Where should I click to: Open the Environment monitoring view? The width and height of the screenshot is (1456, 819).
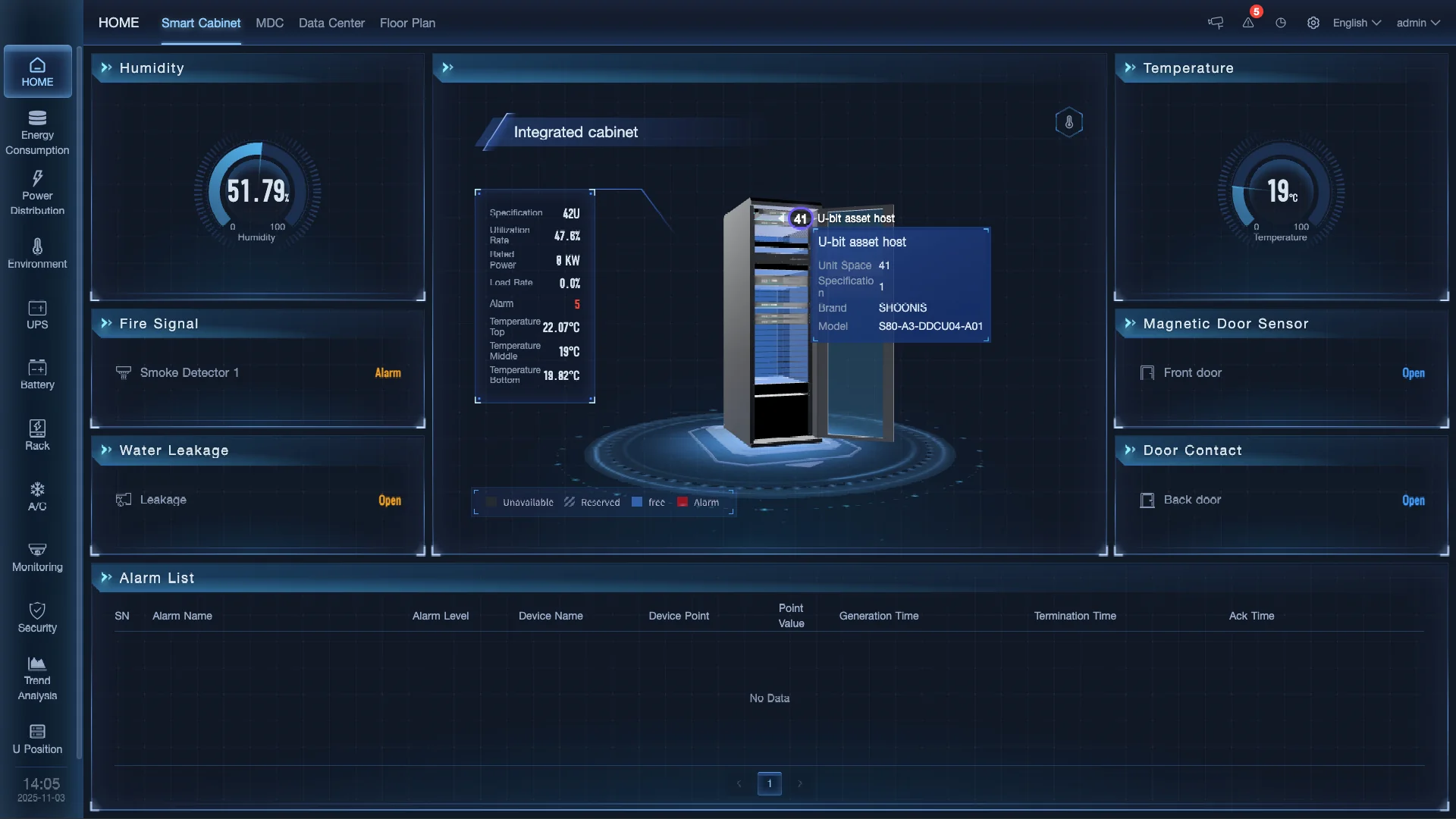coord(37,253)
